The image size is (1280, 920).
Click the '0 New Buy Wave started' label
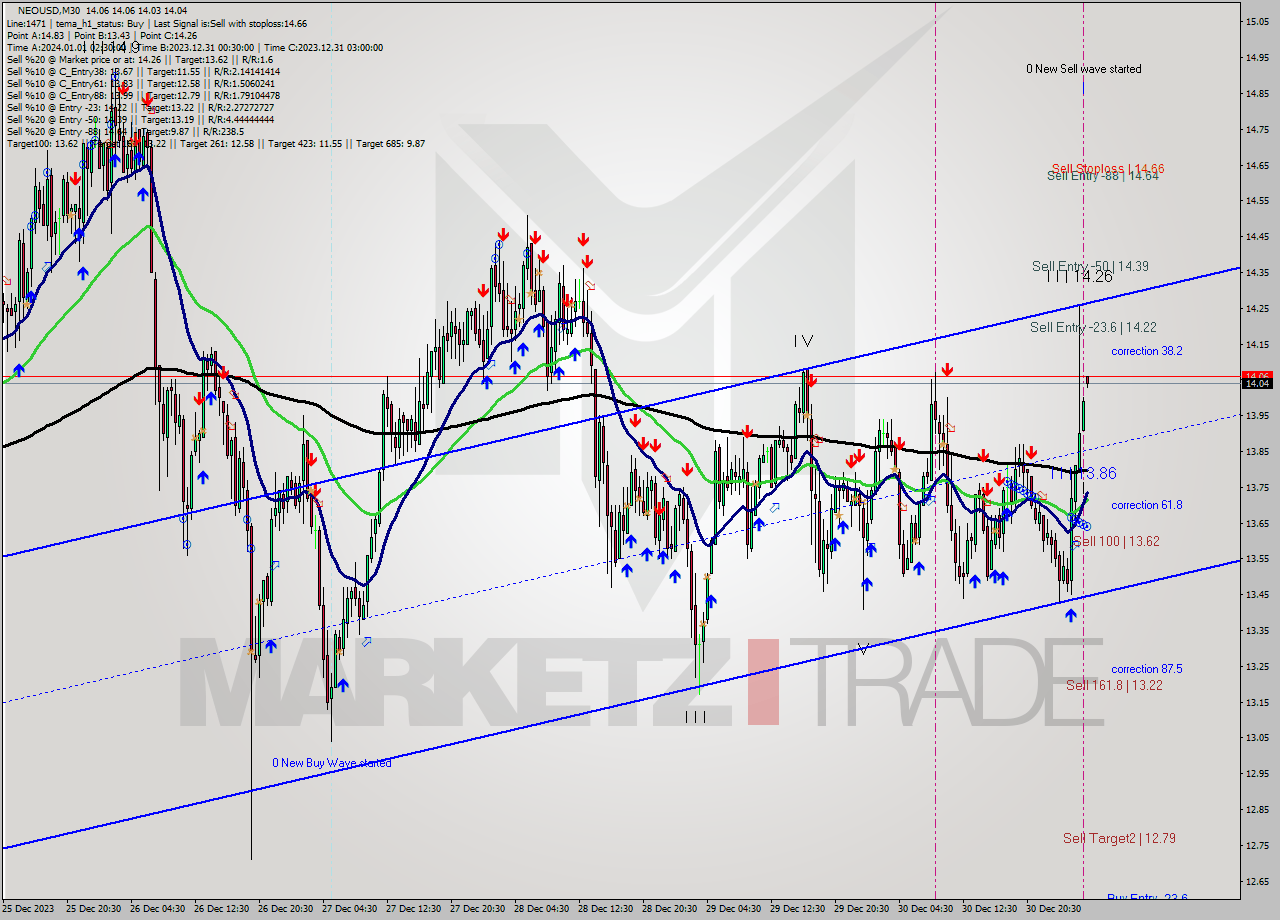click(332, 763)
